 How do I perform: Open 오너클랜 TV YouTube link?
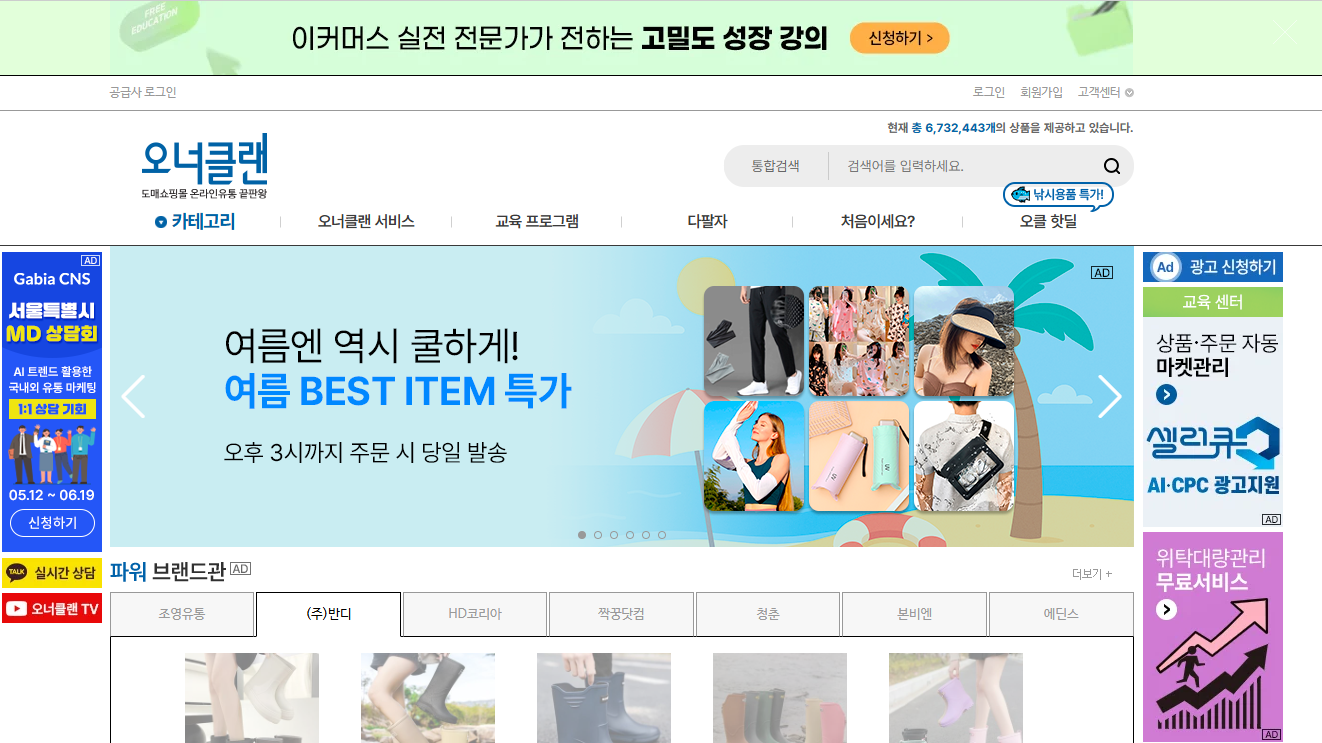(52, 608)
